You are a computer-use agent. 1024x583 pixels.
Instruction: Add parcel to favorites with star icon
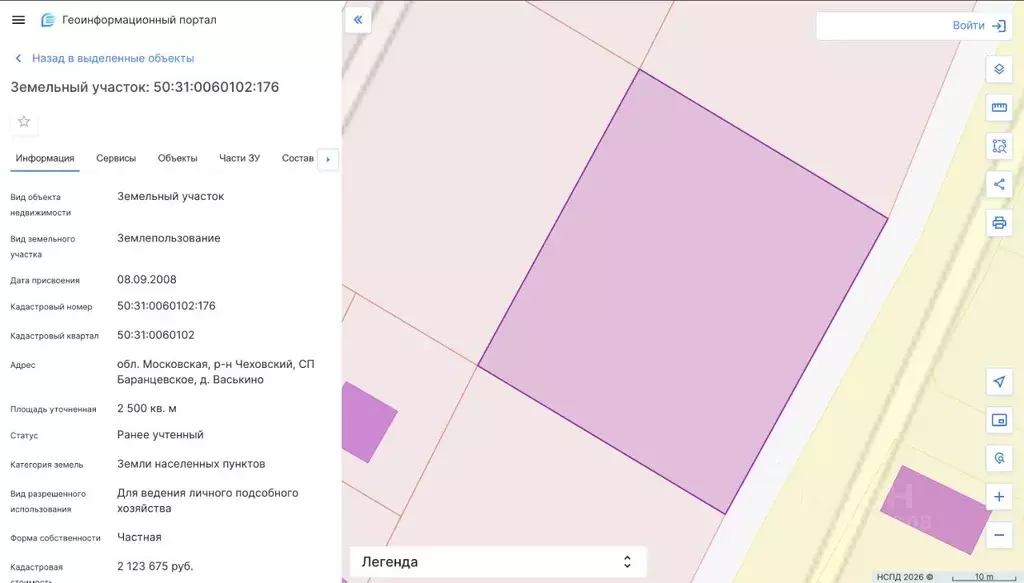(x=24, y=122)
